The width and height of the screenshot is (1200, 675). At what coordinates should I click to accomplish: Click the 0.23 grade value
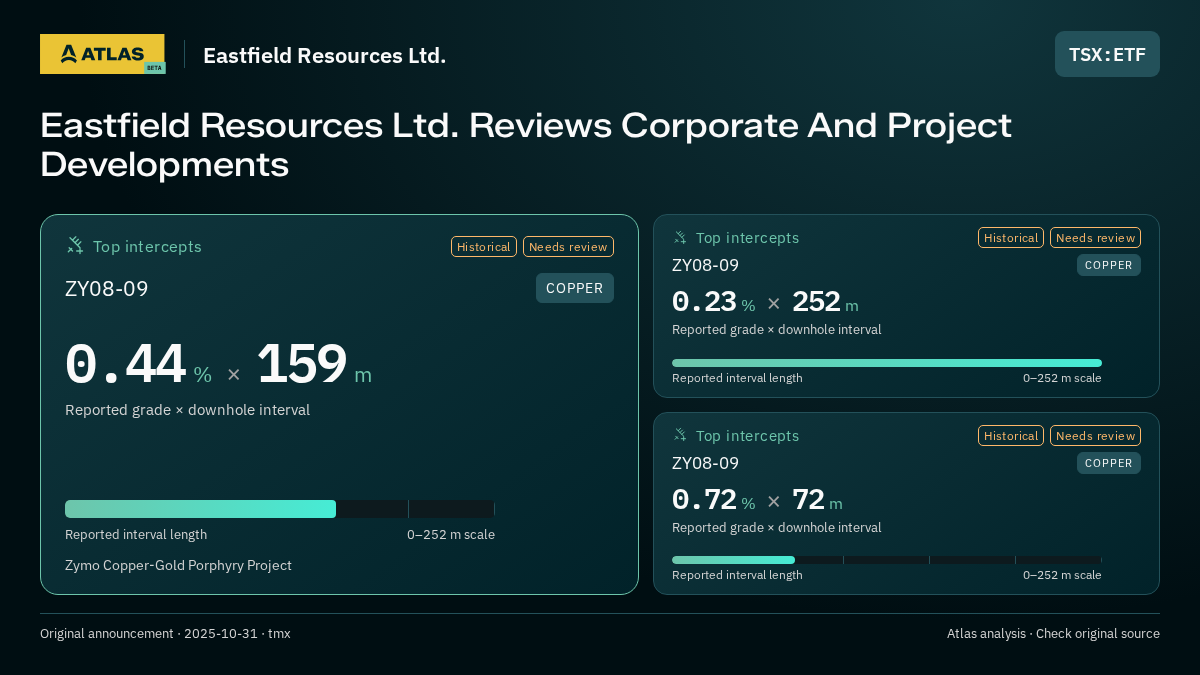coord(704,301)
